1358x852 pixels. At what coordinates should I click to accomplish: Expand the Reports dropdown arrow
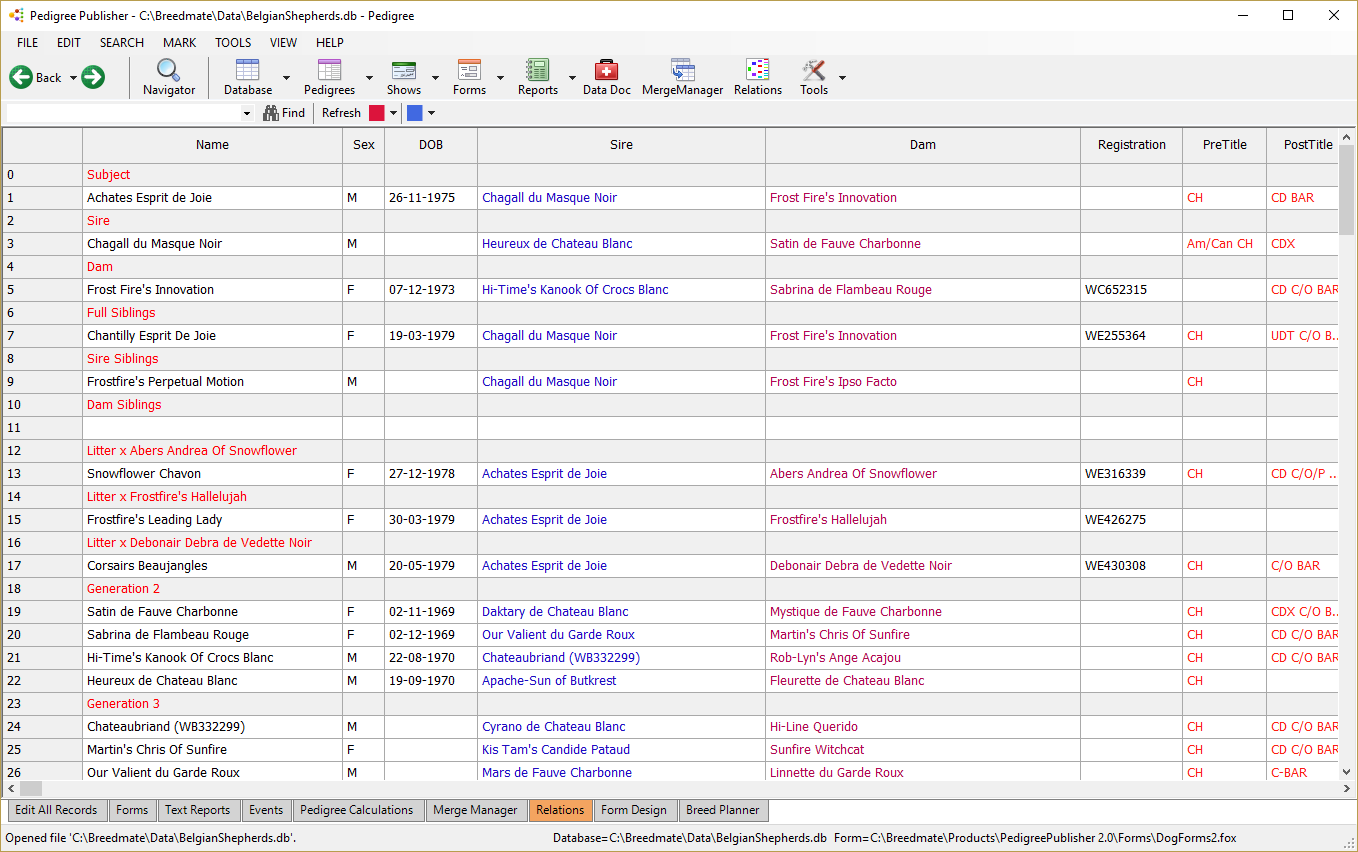572,78
